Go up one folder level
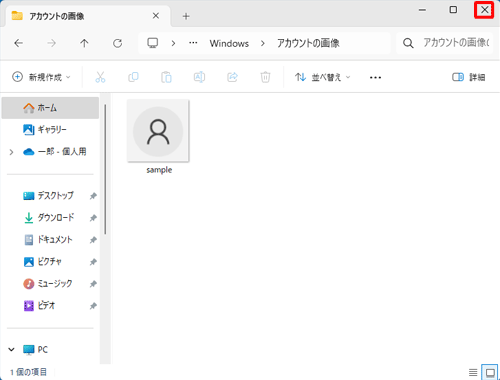 (84, 43)
